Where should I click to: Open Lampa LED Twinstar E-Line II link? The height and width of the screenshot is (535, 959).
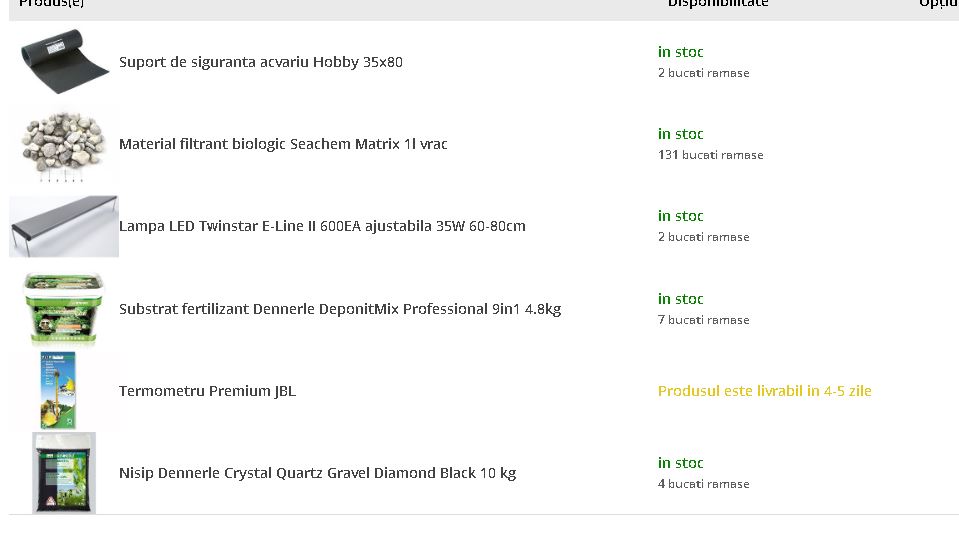tap(322, 226)
